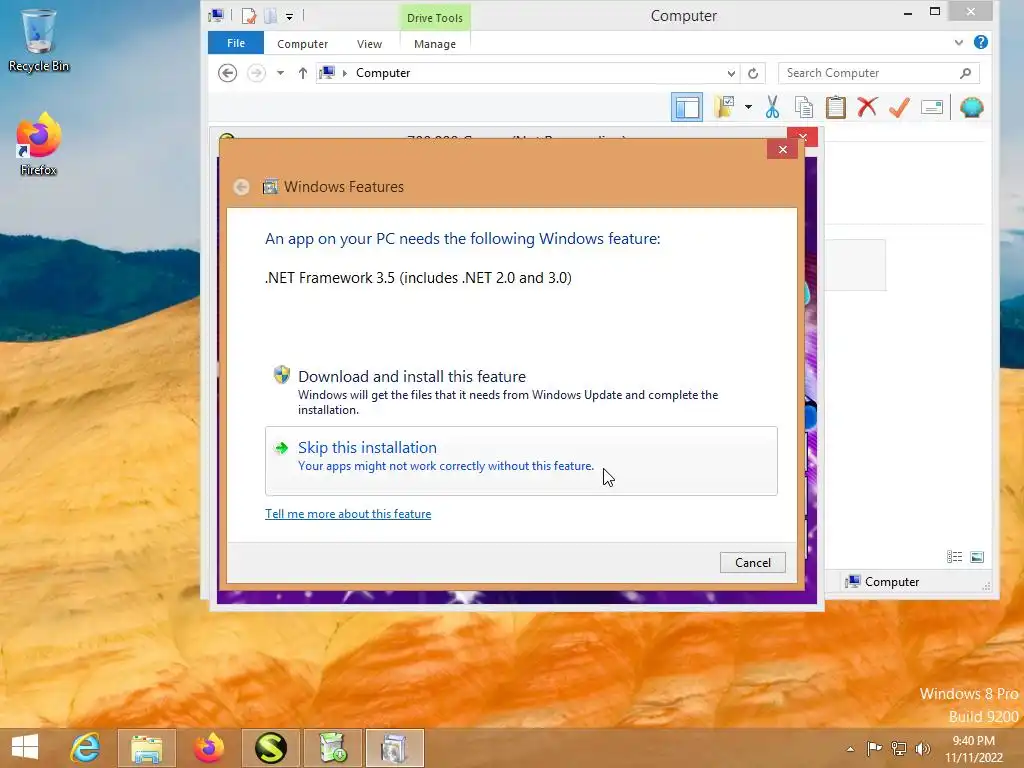Screen dimensions: 1024x768
Task: Click the red X Delete icon
Action: [867, 107]
